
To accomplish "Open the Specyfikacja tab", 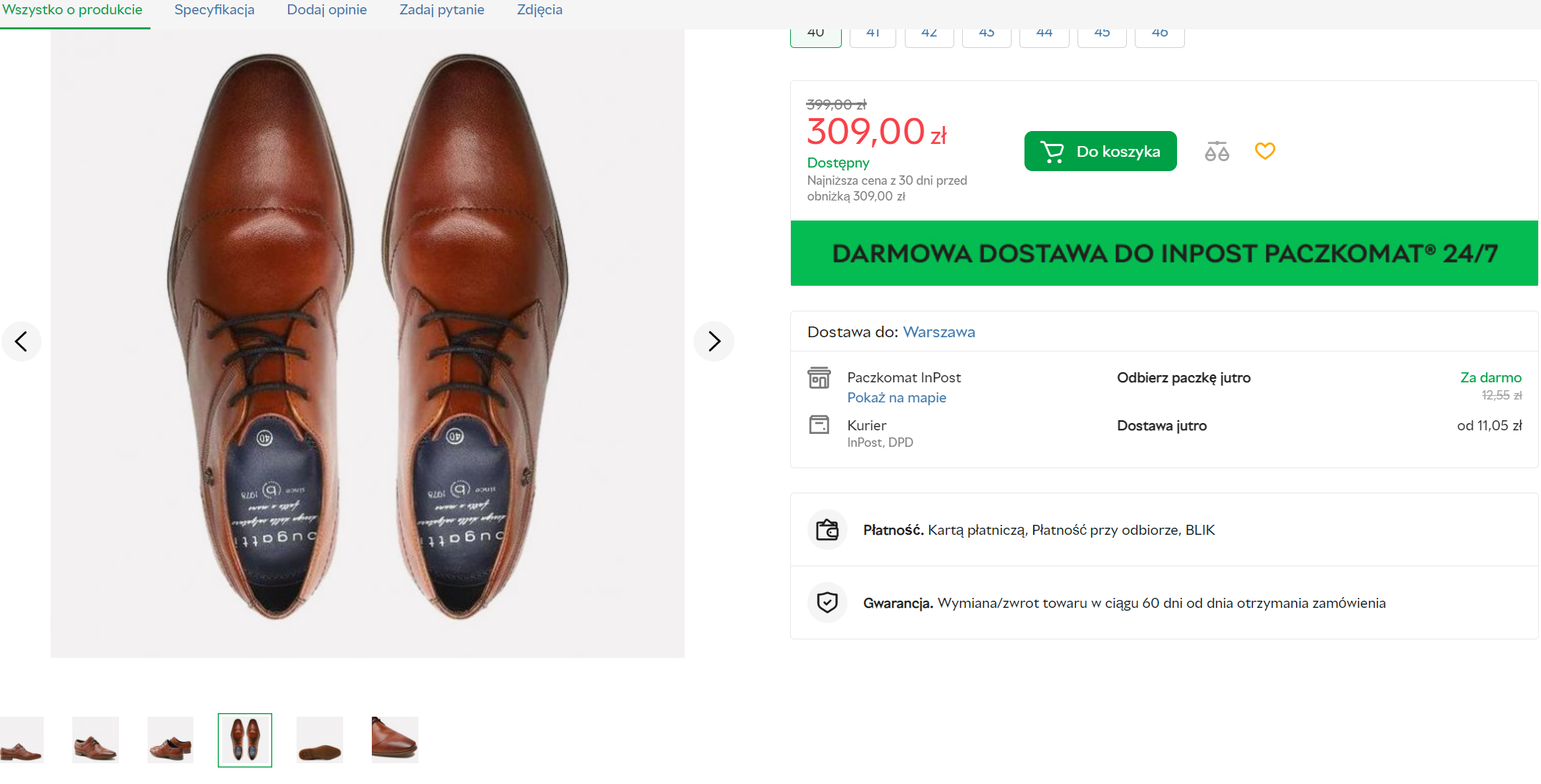I will pos(214,10).
